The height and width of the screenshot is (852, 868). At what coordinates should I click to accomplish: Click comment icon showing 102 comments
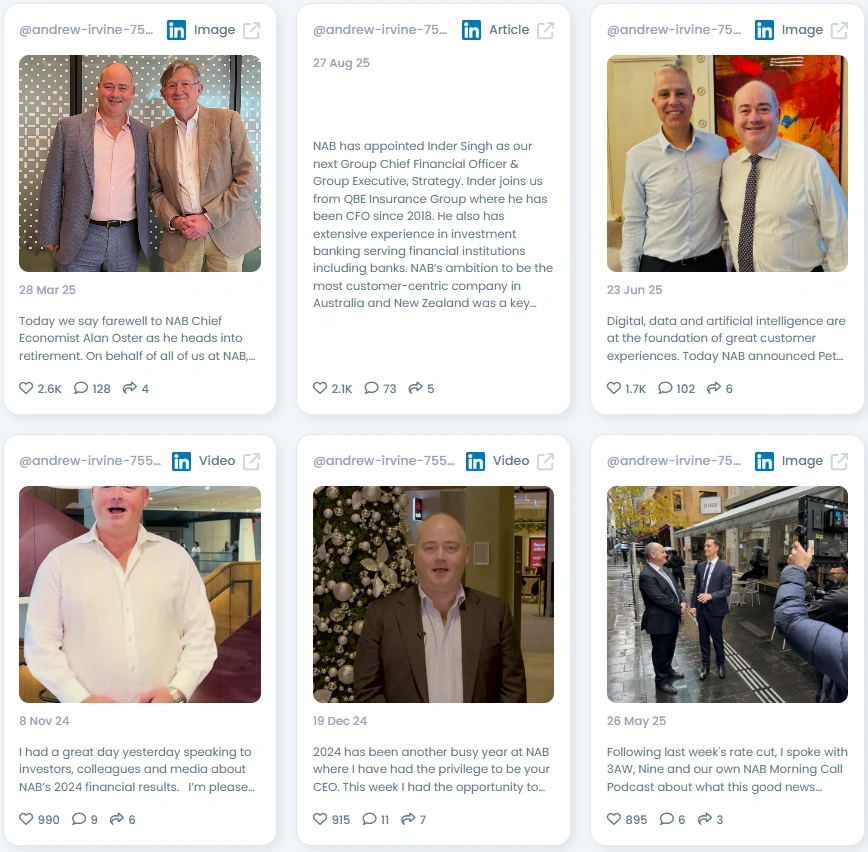click(665, 388)
